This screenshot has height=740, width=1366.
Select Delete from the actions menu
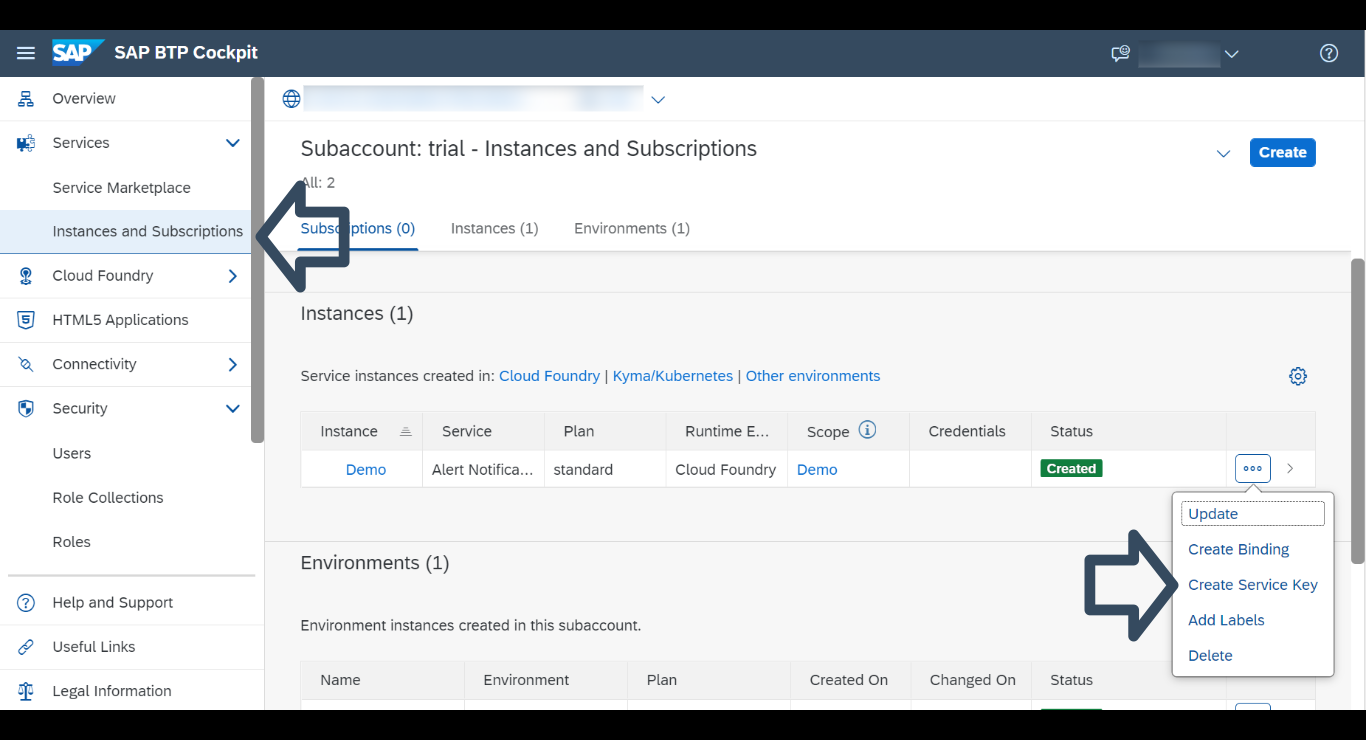pyautogui.click(x=1210, y=656)
